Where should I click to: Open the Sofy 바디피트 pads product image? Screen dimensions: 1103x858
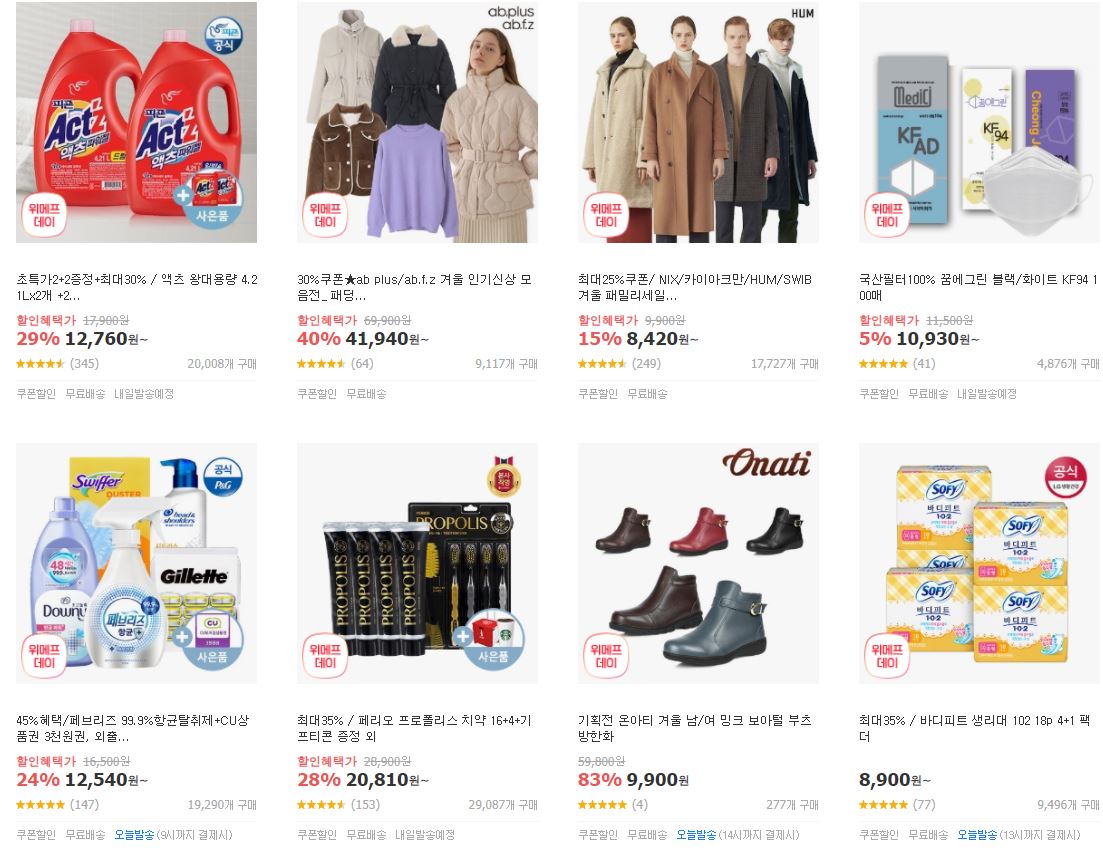[x=979, y=563]
